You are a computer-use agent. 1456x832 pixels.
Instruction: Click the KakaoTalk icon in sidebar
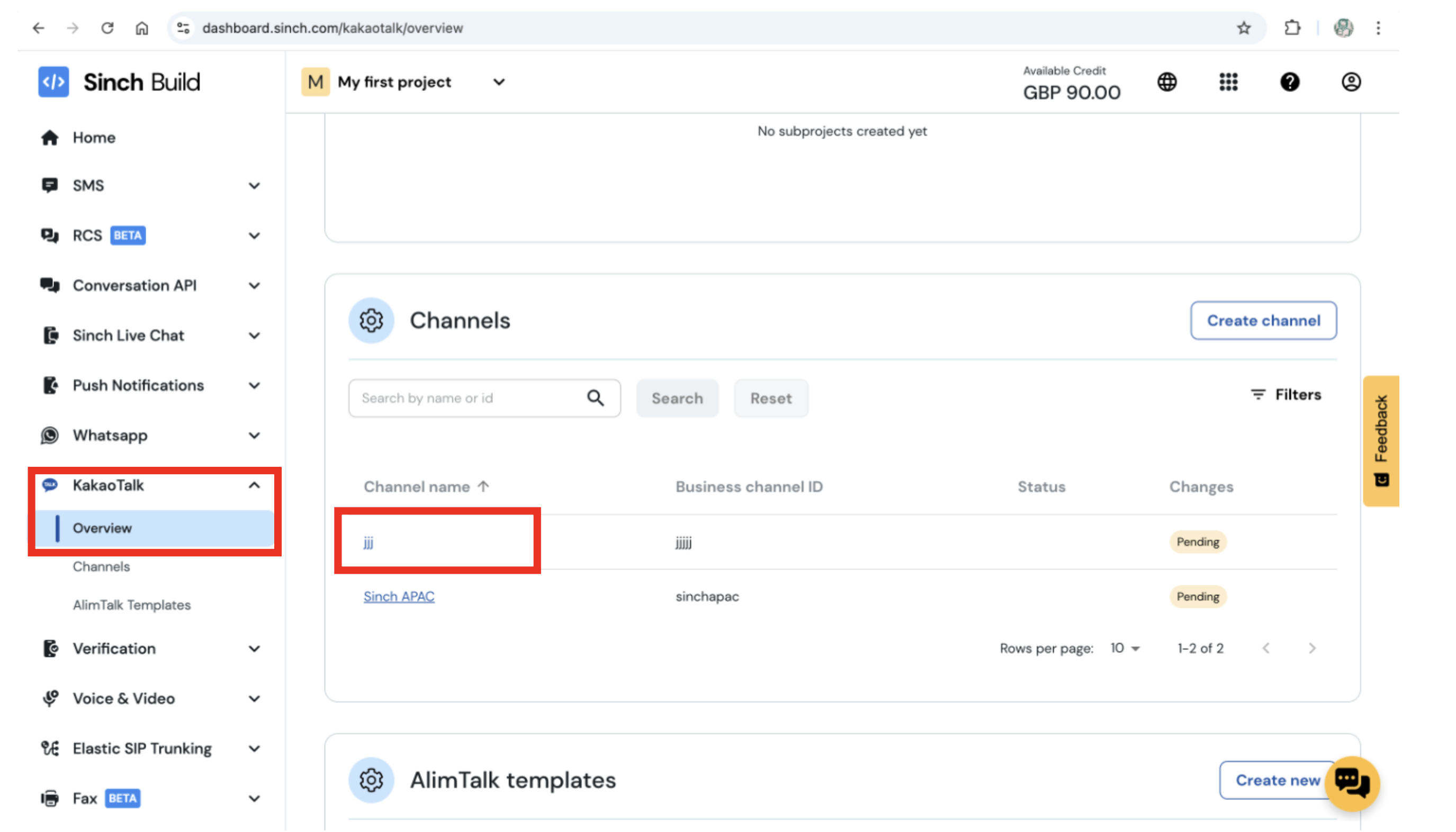[50, 485]
